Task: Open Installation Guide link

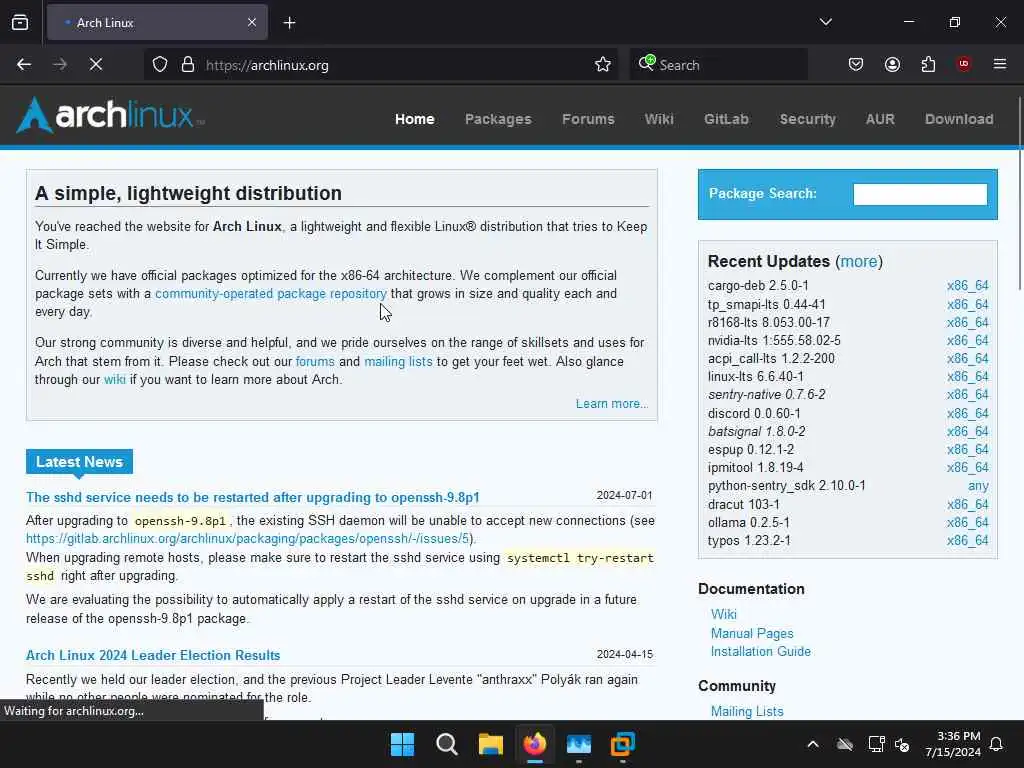Action: [x=761, y=652]
